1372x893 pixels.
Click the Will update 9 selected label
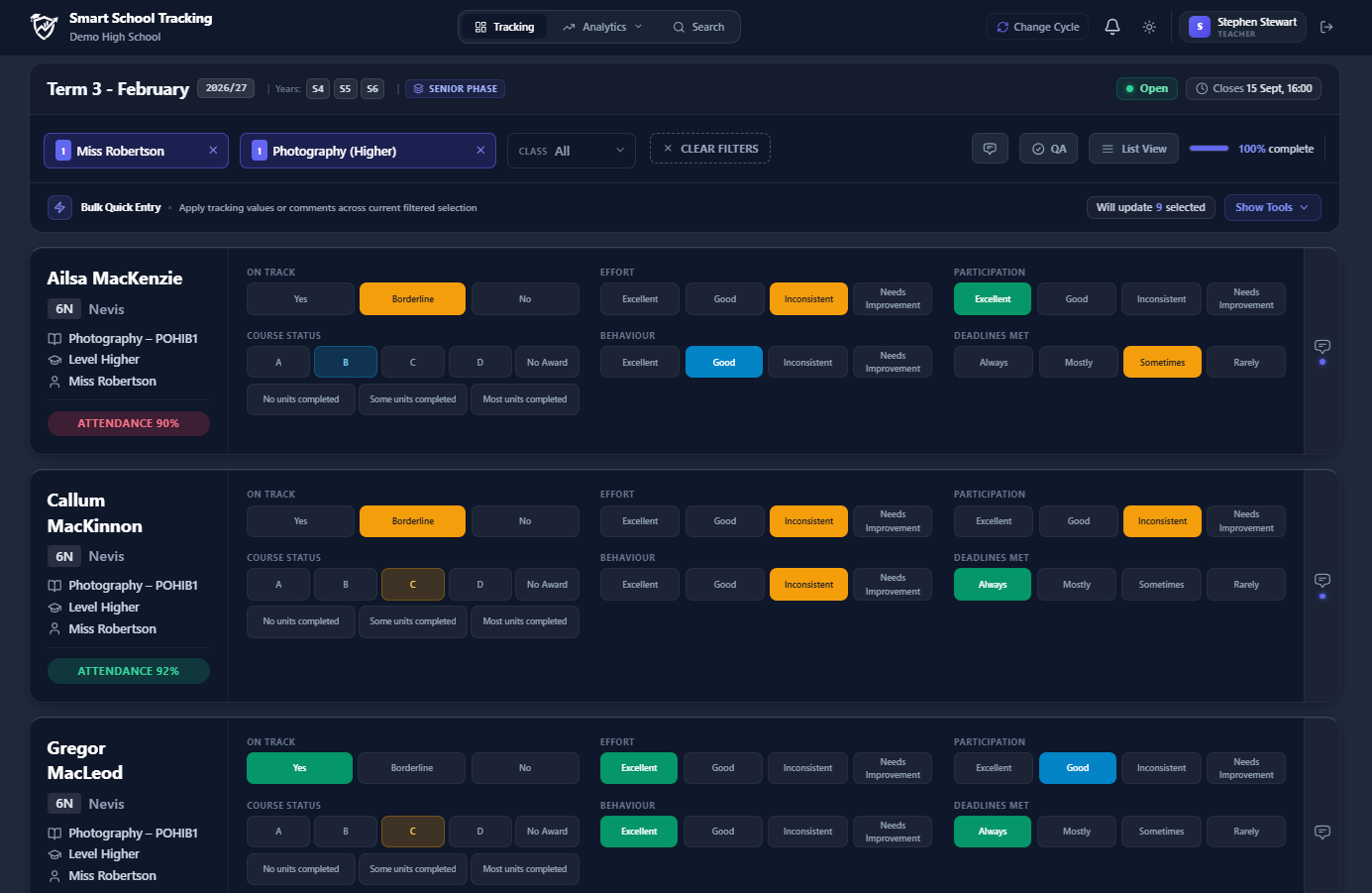(x=1151, y=207)
